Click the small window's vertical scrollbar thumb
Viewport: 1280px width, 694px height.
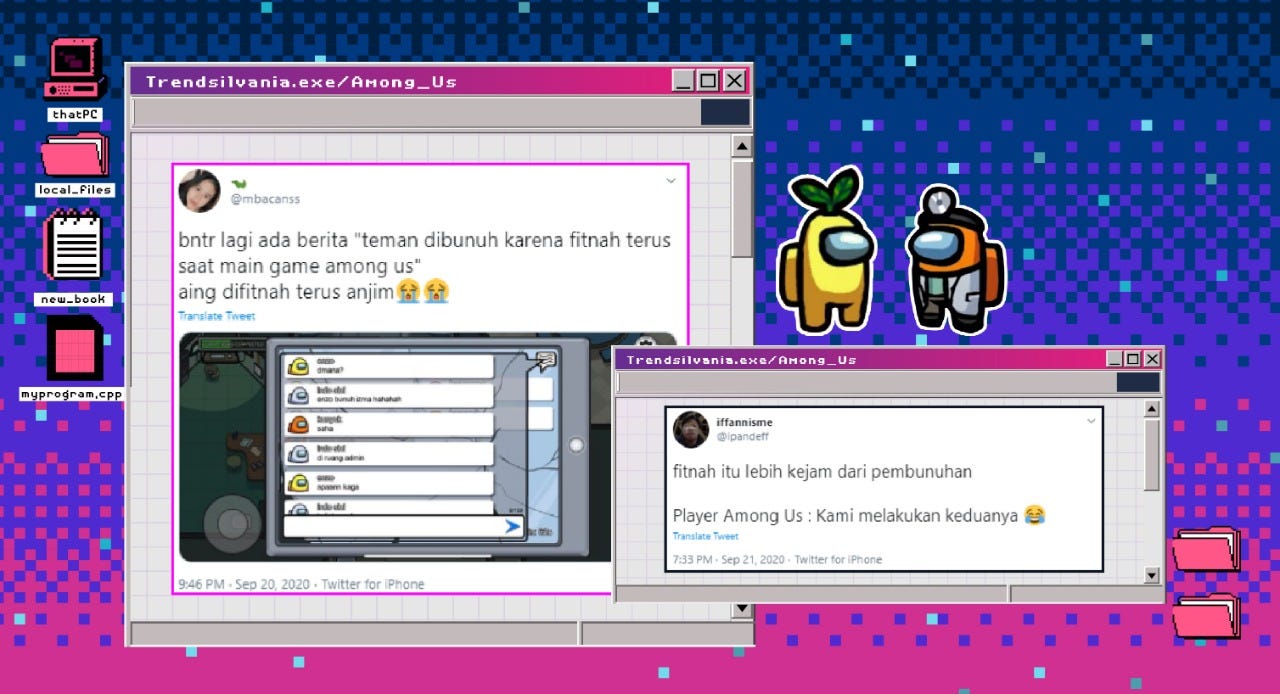click(x=1151, y=455)
